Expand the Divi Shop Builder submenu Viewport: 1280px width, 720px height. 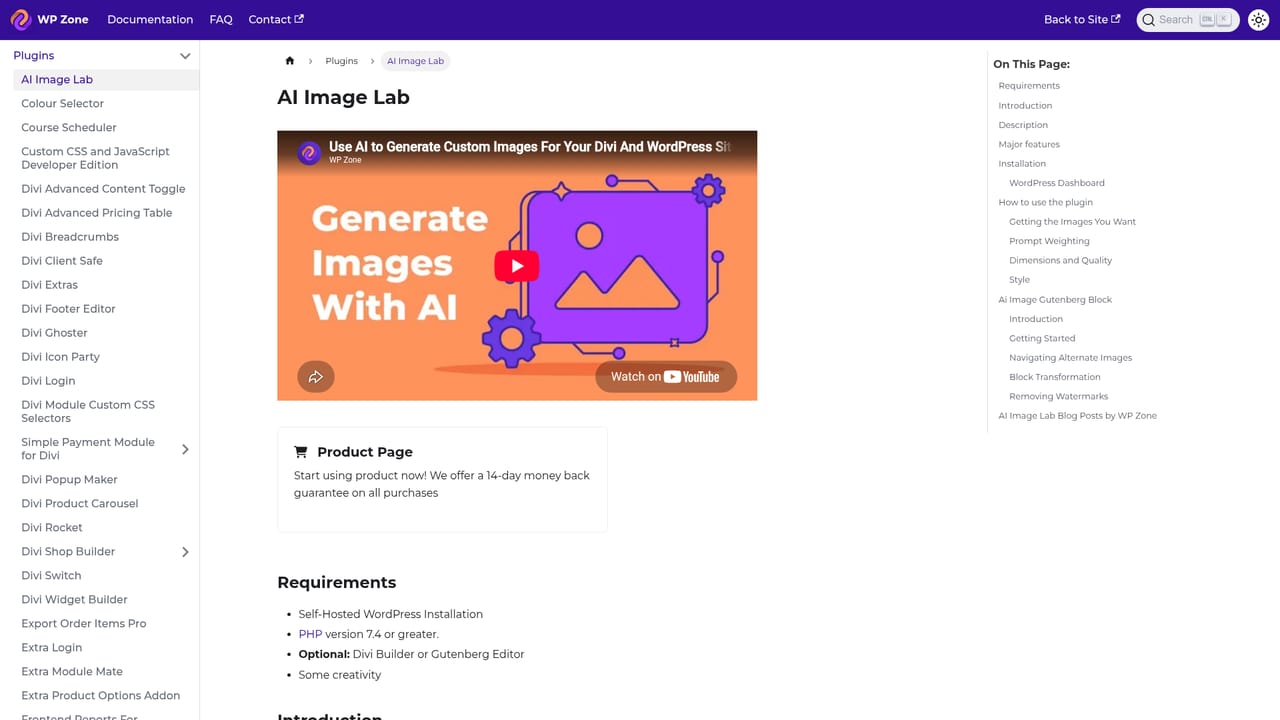point(185,552)
